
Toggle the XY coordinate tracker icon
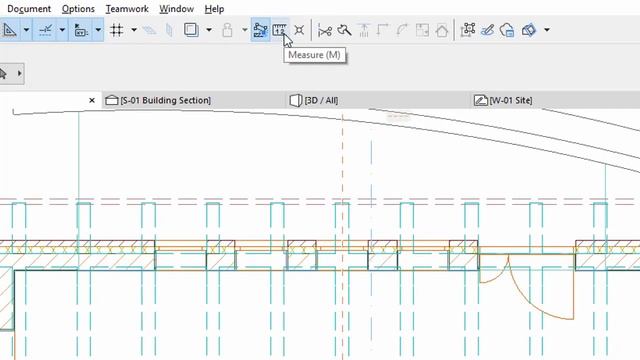tap(81, 30)
